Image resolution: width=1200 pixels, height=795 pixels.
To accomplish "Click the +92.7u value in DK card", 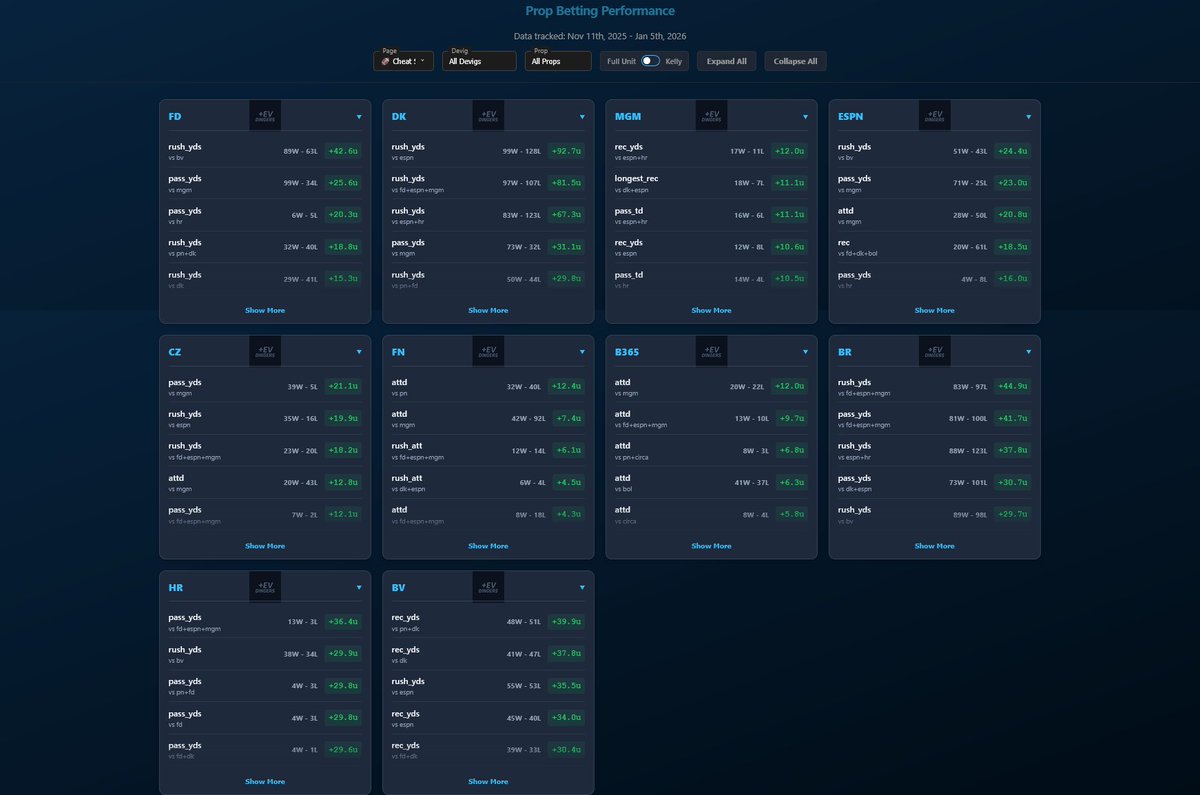I will [566, 151].
